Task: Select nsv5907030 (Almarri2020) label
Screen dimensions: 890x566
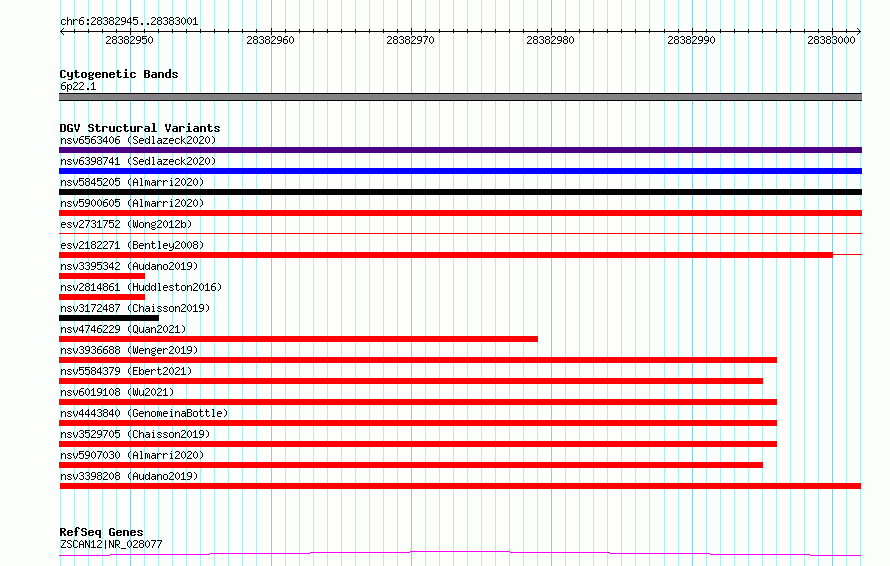Action: pos(132,455)
